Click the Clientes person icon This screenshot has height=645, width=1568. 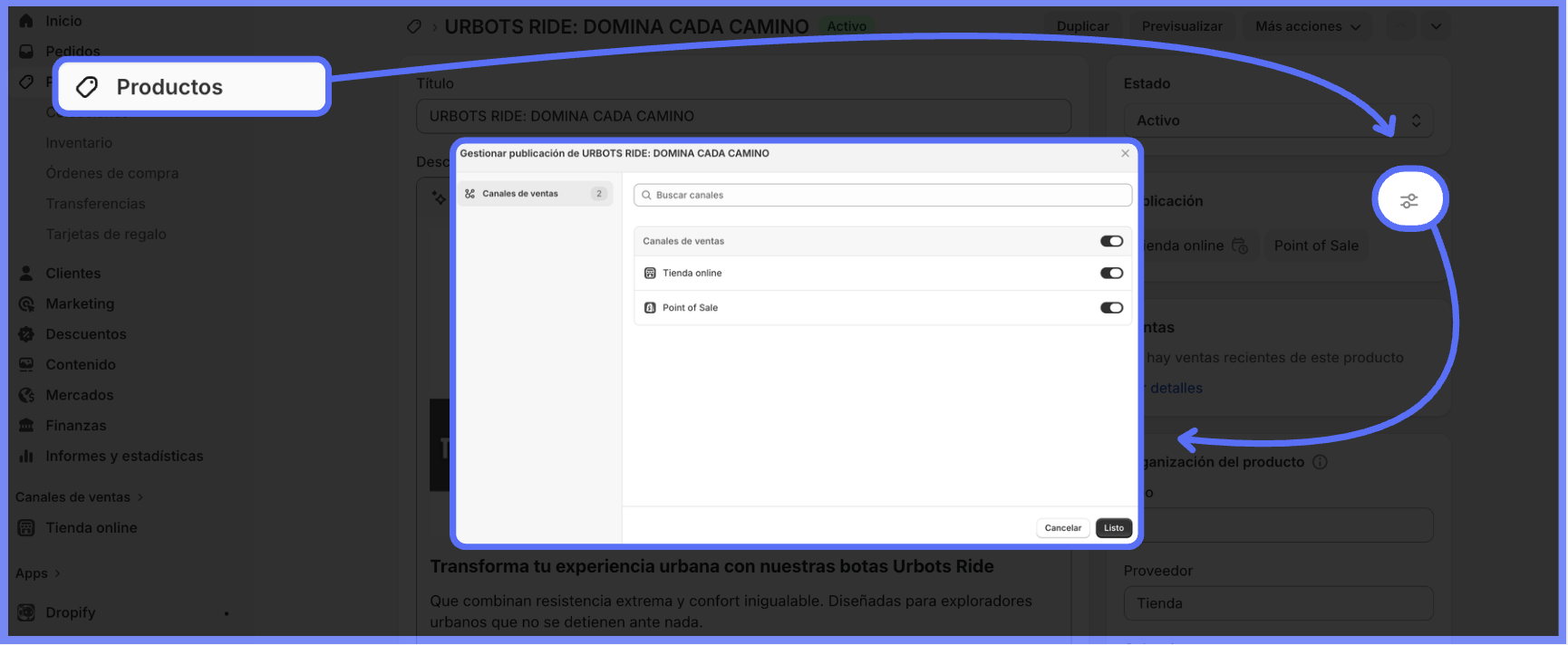26,274
